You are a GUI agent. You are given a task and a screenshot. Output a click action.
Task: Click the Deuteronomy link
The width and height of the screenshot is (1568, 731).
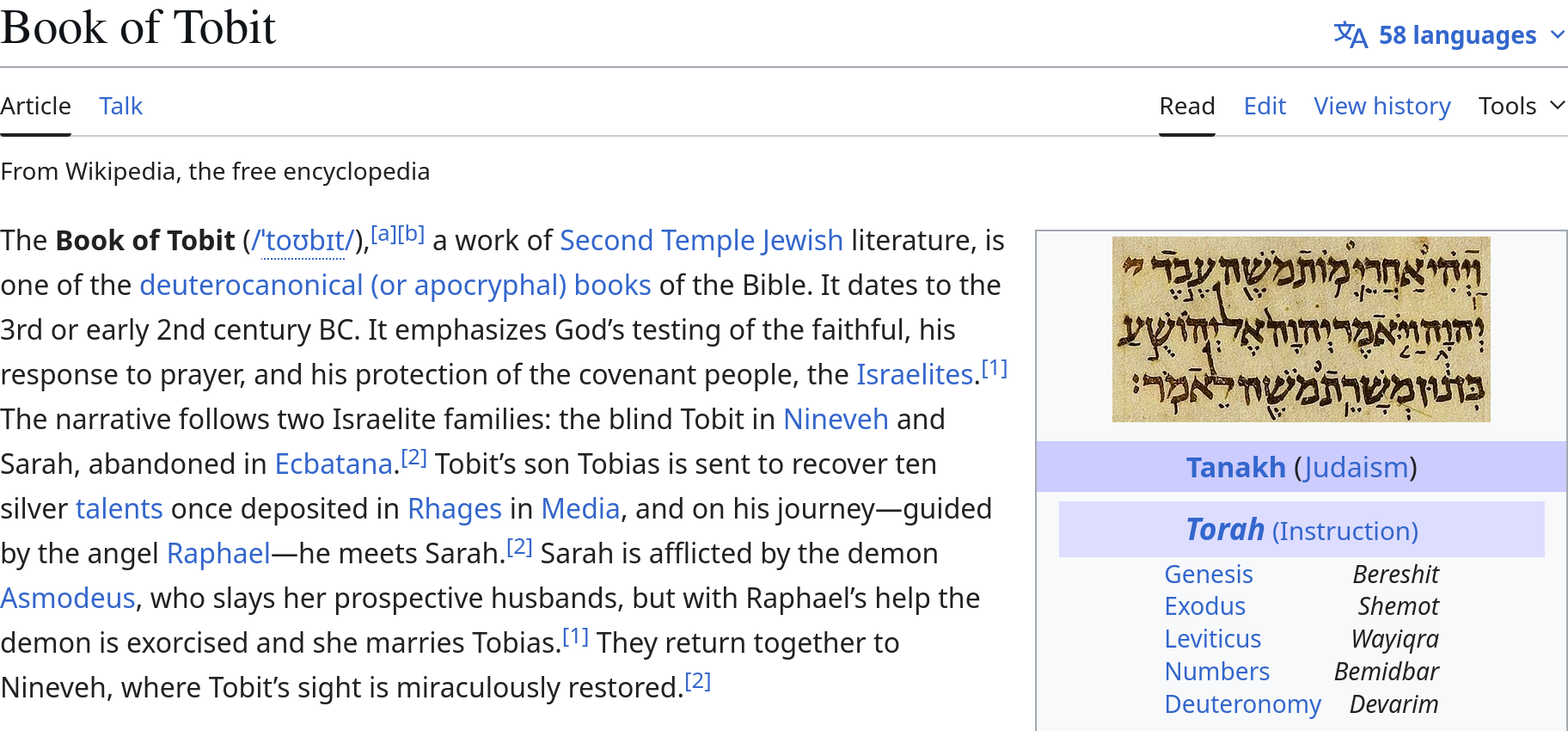coord(1241,703)
